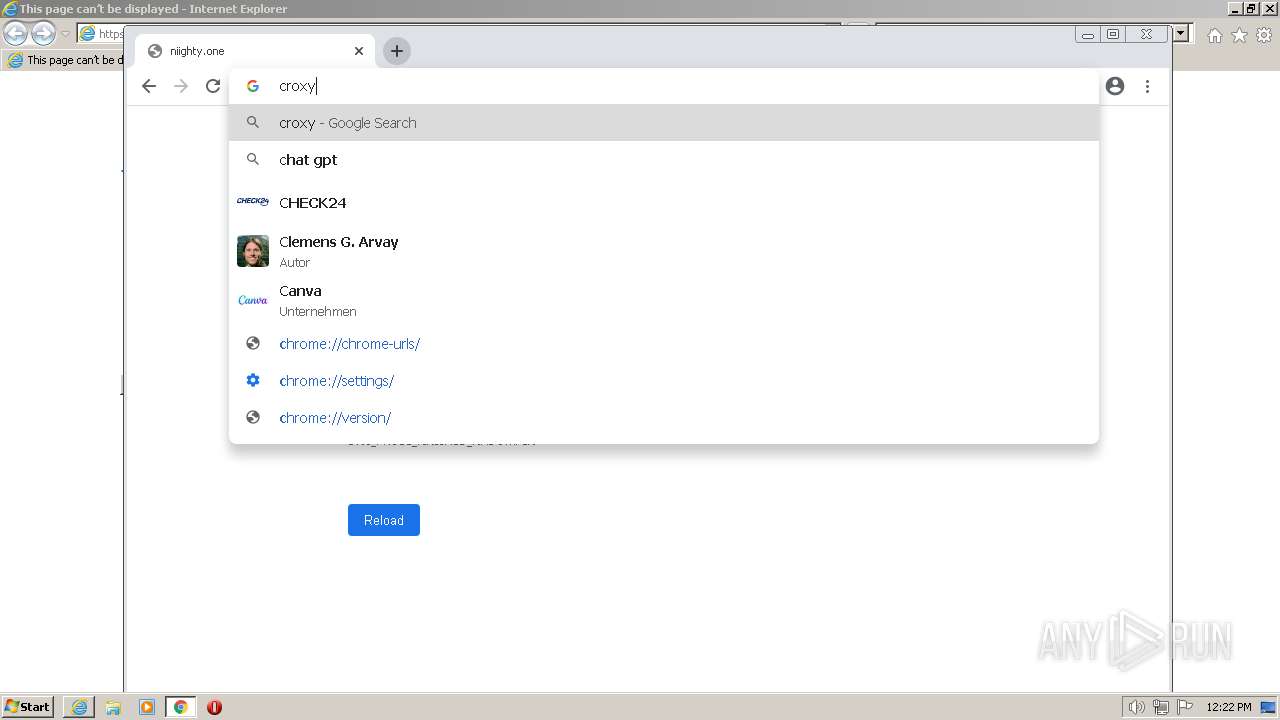Open Internet Explorer's Home icon
This screenshot has width=1280, height=720.
[x=1214, y=35]
